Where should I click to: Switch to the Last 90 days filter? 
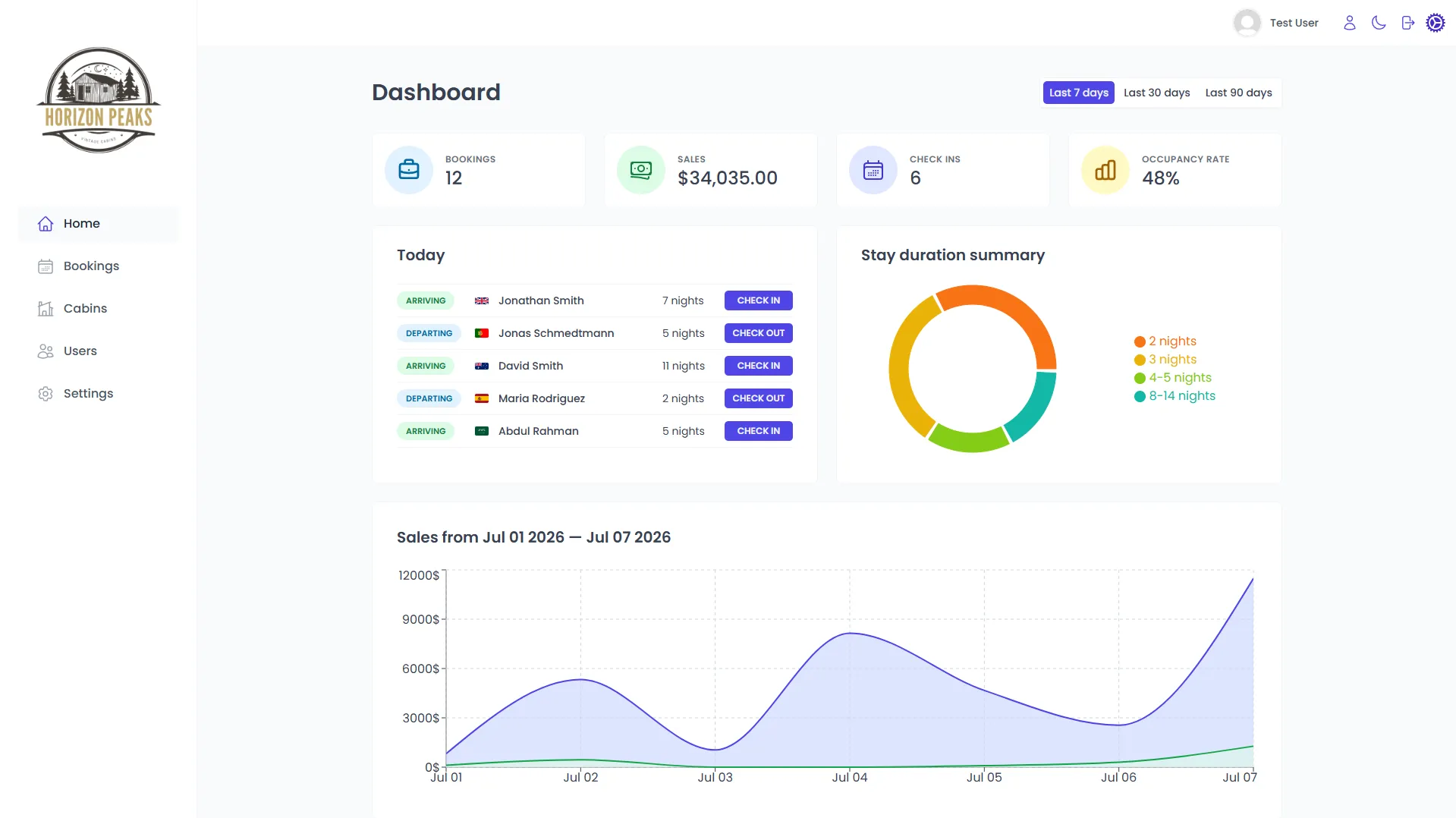[1238, 93]
